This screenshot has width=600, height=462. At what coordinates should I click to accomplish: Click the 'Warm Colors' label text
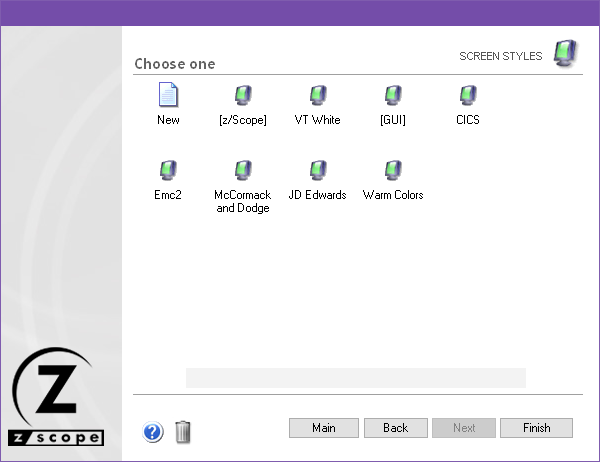(393, 195)
